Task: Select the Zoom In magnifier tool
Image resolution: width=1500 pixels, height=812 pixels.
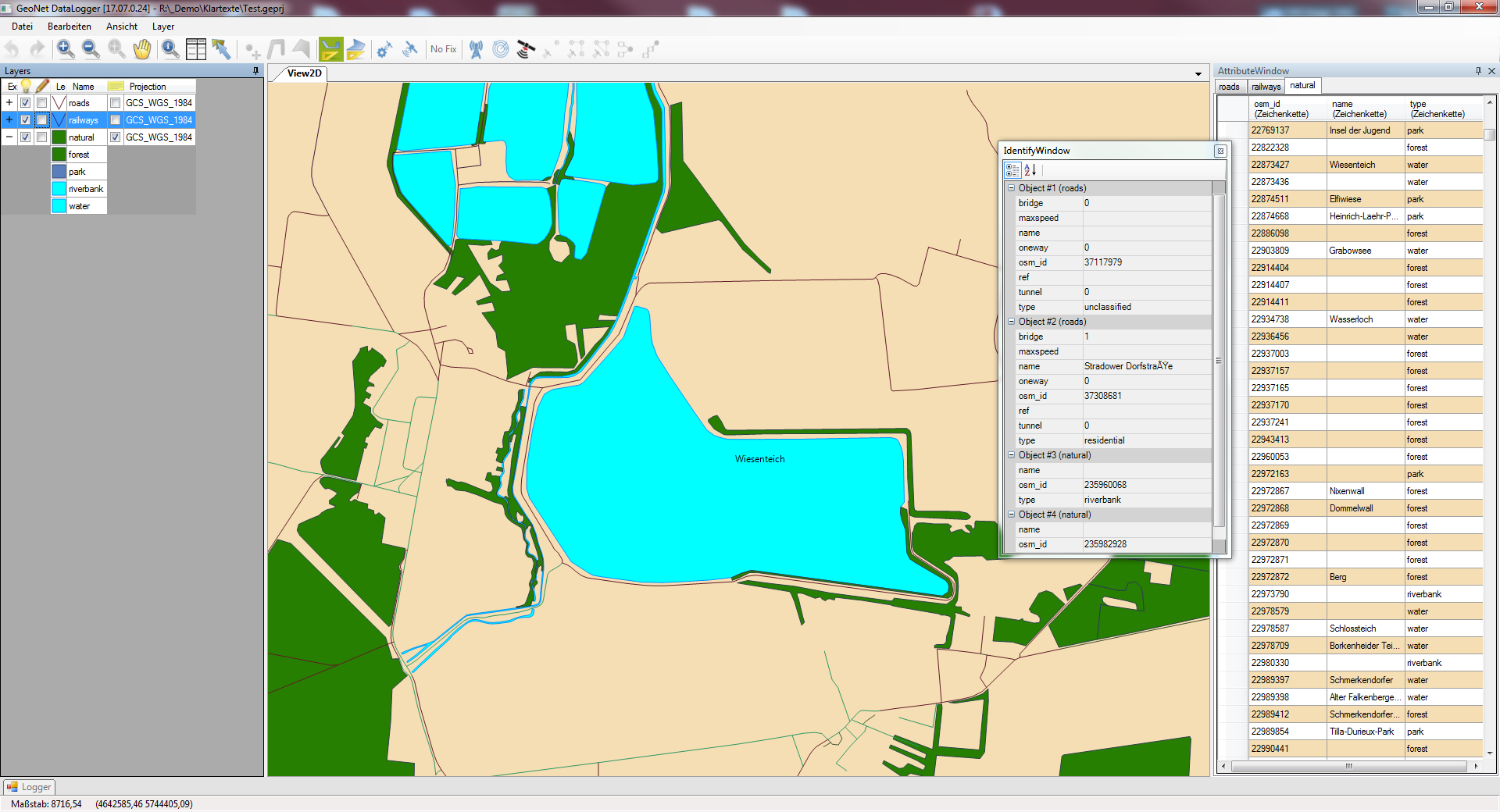Action: tap(66, 49)
